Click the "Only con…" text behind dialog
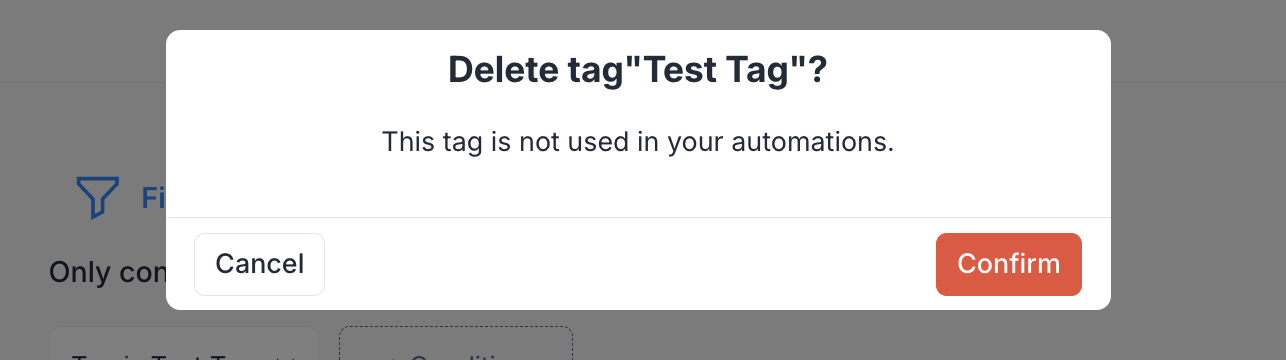 (107, 271)
